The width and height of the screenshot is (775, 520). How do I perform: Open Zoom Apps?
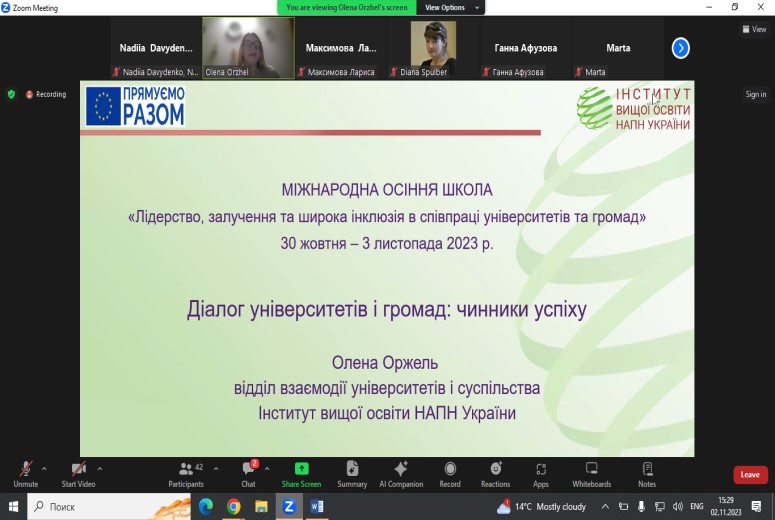point(541,475)
